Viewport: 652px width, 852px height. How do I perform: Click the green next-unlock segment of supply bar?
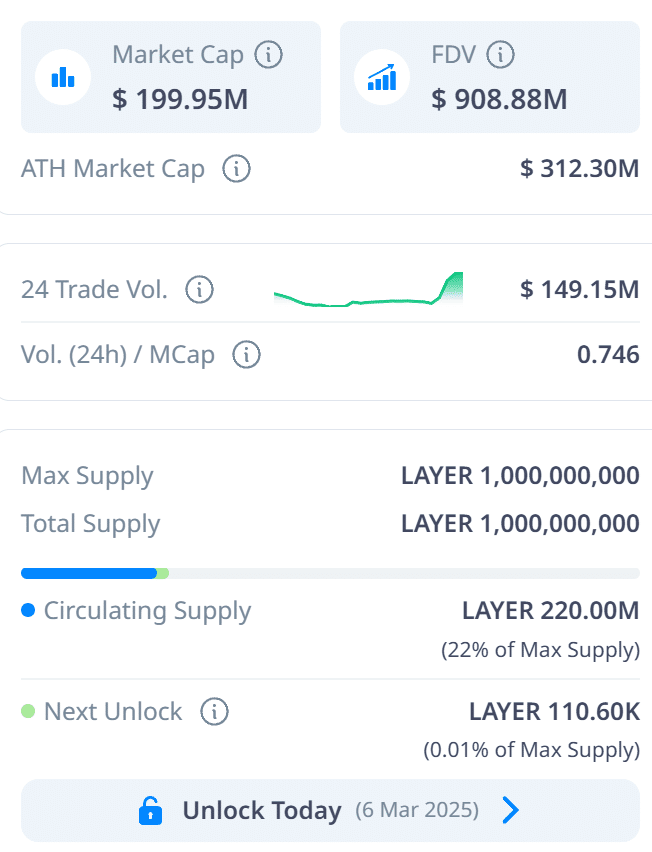click(163, 573)
